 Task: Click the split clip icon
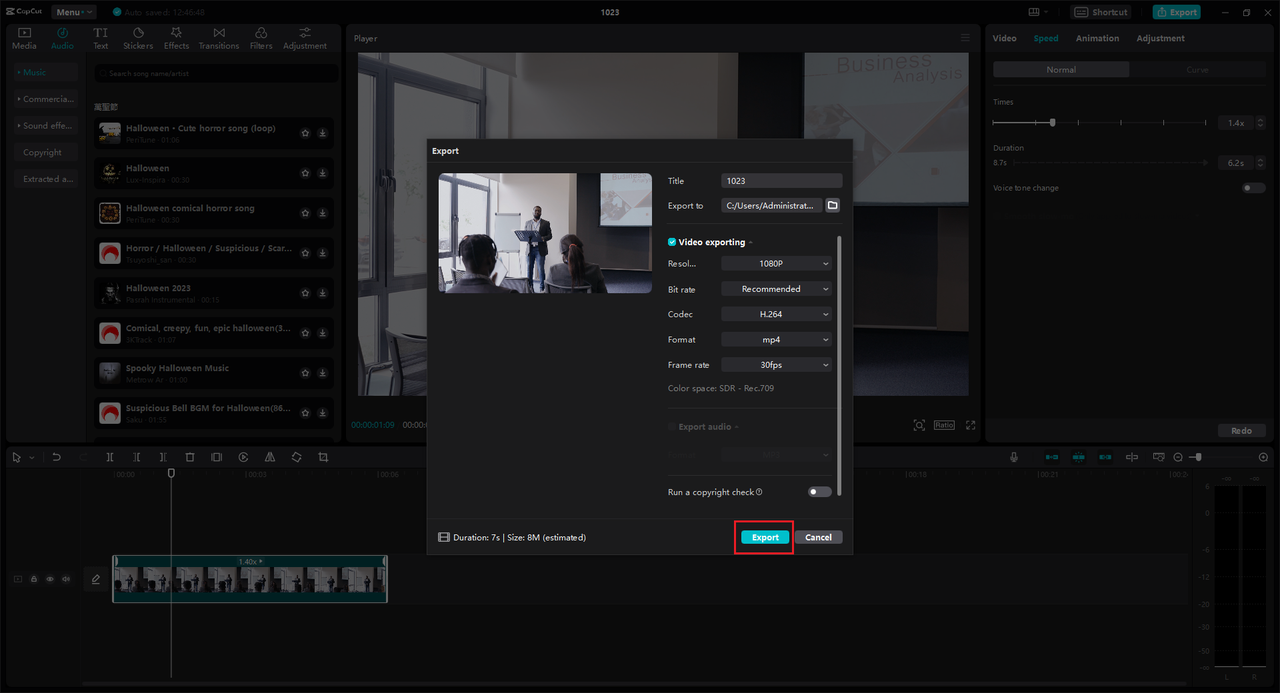(110, 457)
